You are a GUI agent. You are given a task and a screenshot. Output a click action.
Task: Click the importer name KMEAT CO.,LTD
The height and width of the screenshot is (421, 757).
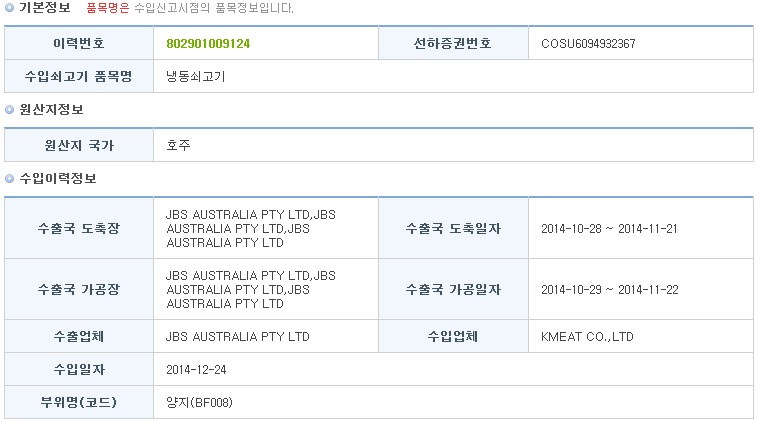point(587,336)
